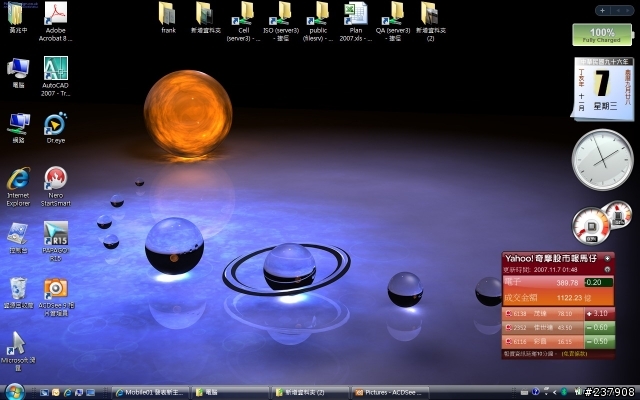Open the Plan 2007.xls Excel shortcut
Viewport: 640px width, 400px height.
click(x=356, y=21)
